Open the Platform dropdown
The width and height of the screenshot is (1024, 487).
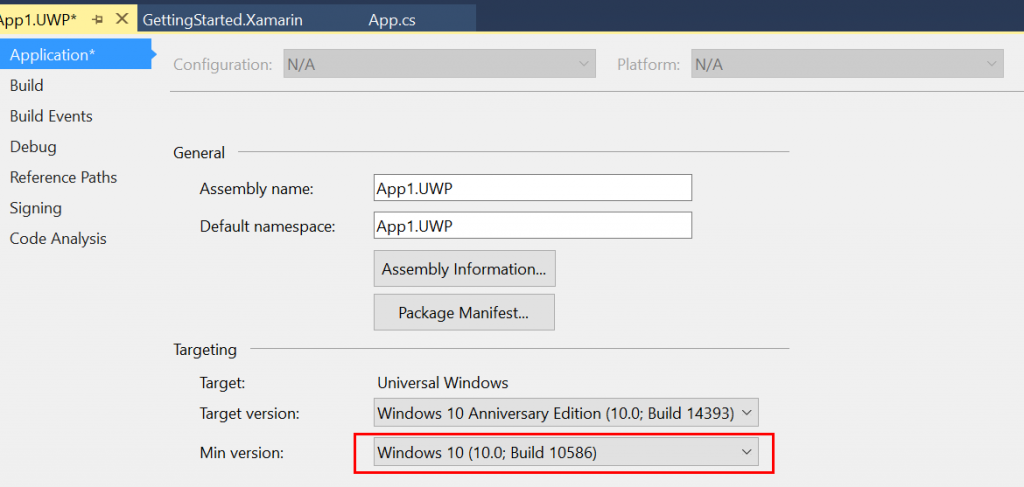click(x=847, y=65)
